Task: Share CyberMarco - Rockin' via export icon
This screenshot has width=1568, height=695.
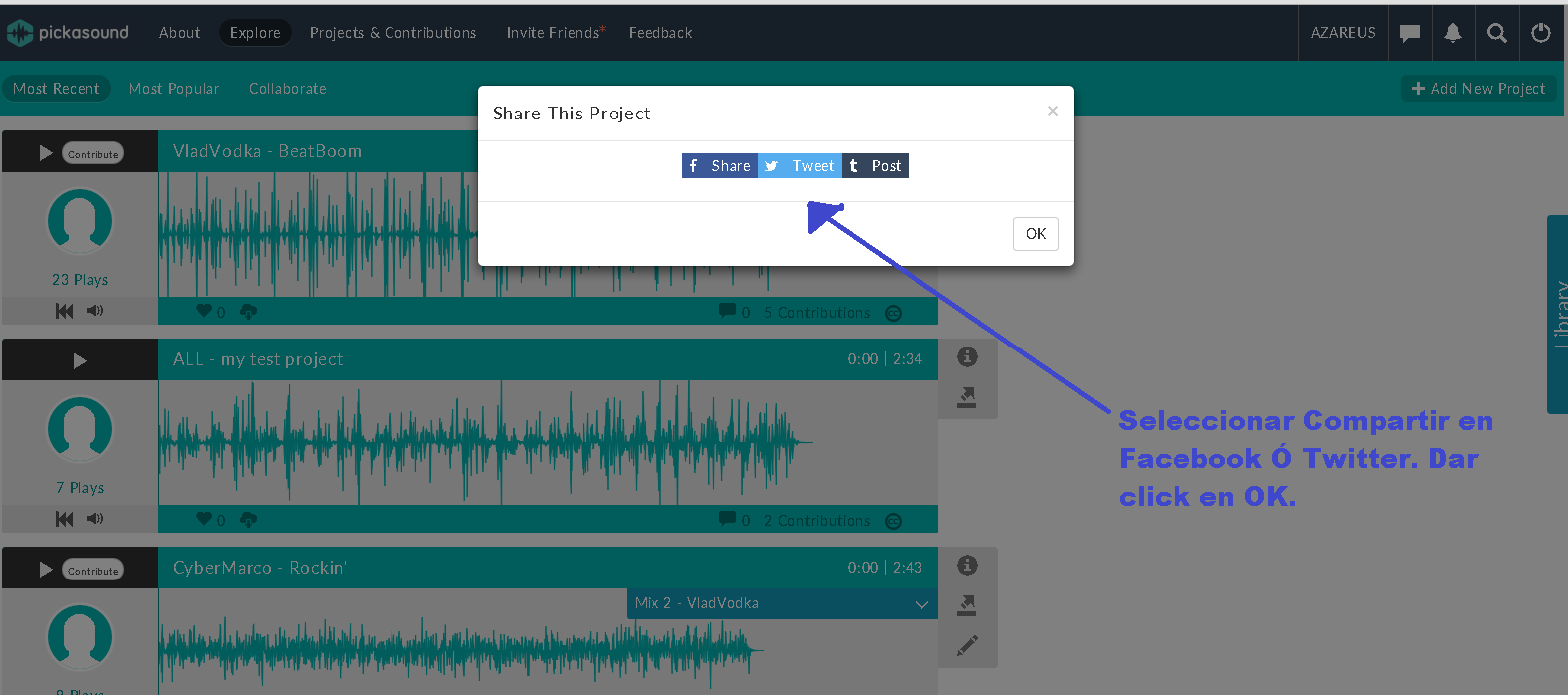Action: click(967, 604)
